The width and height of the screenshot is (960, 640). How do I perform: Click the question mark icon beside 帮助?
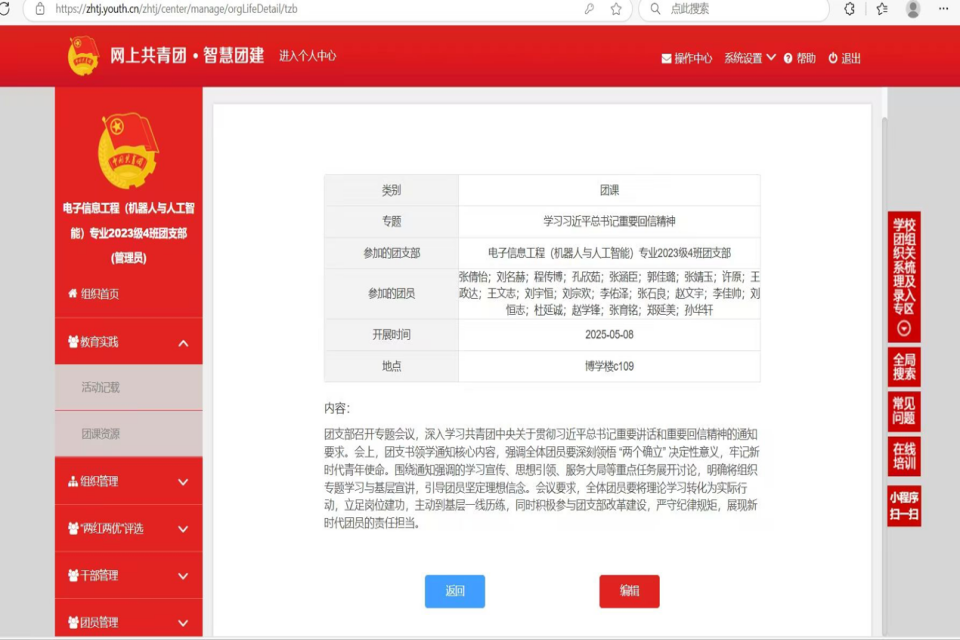[788, 59]
